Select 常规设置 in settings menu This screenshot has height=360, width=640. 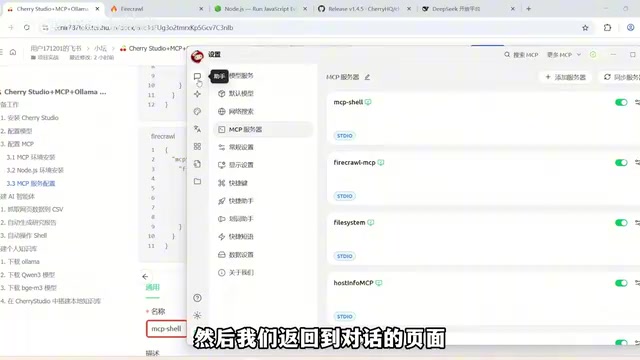click(x=263, y=147)
